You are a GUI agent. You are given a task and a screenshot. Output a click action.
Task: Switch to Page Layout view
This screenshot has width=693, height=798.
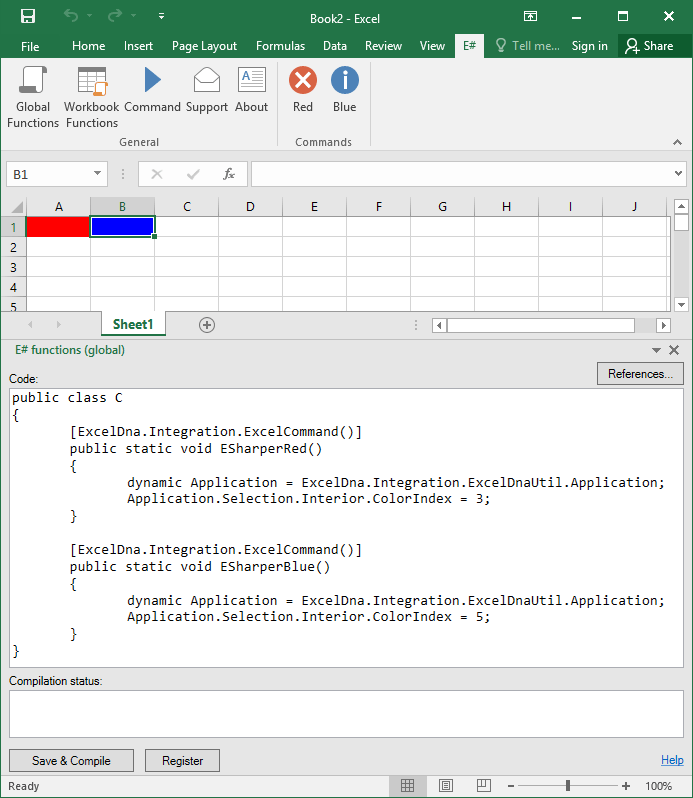(x=446, y=786)
